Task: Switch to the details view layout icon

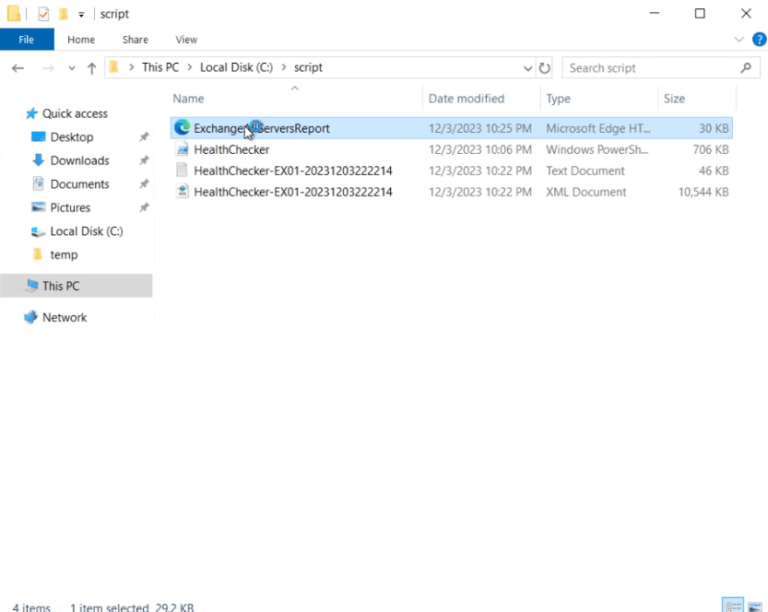Action: point(733,606)
